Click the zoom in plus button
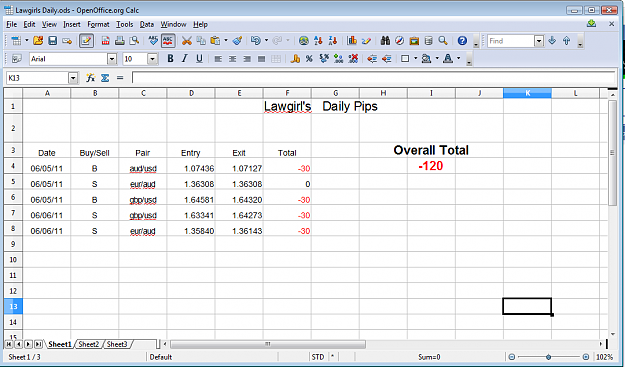 586,357
